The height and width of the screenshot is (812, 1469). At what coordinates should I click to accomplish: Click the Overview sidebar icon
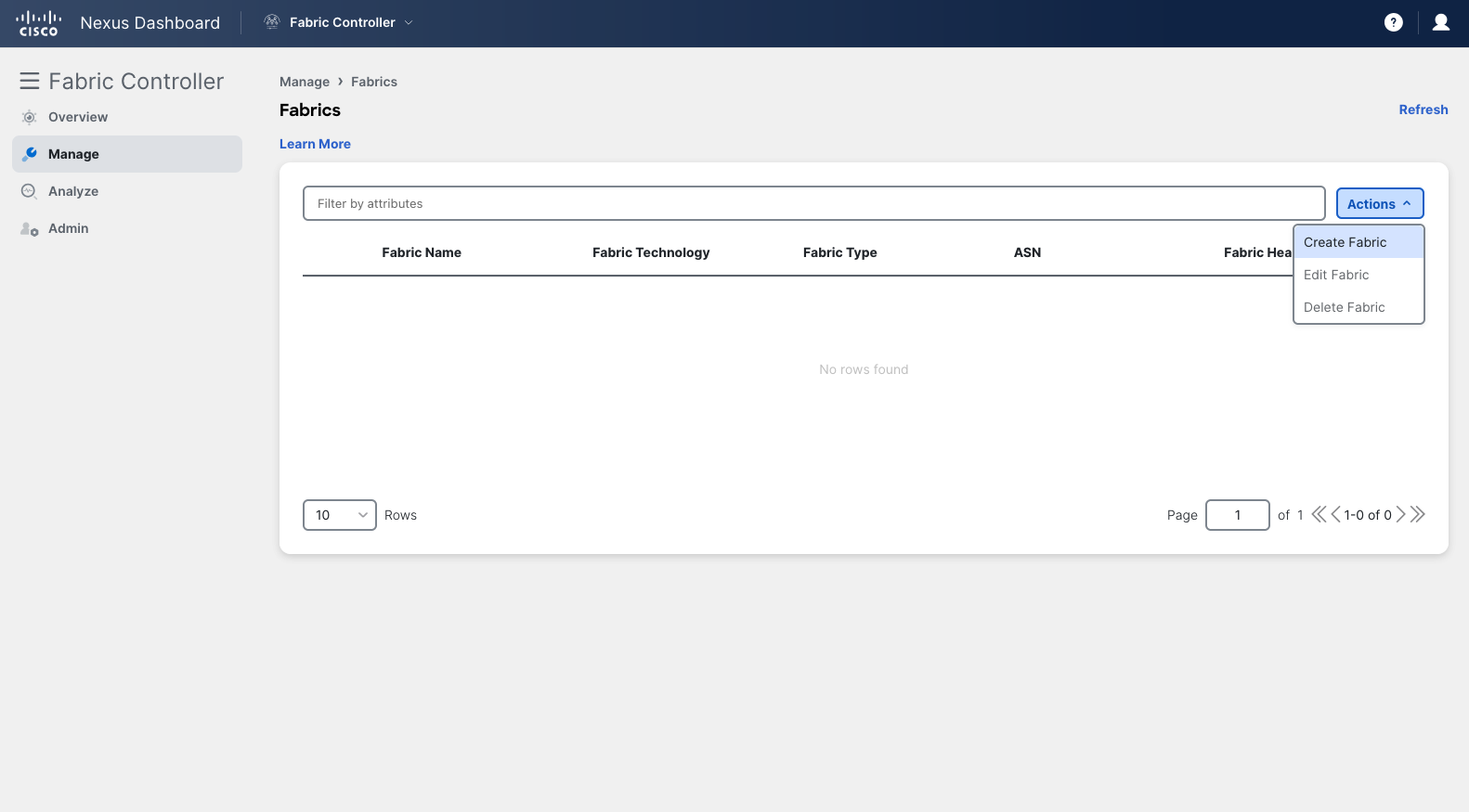pyautogui.click(x=30, y=117)
